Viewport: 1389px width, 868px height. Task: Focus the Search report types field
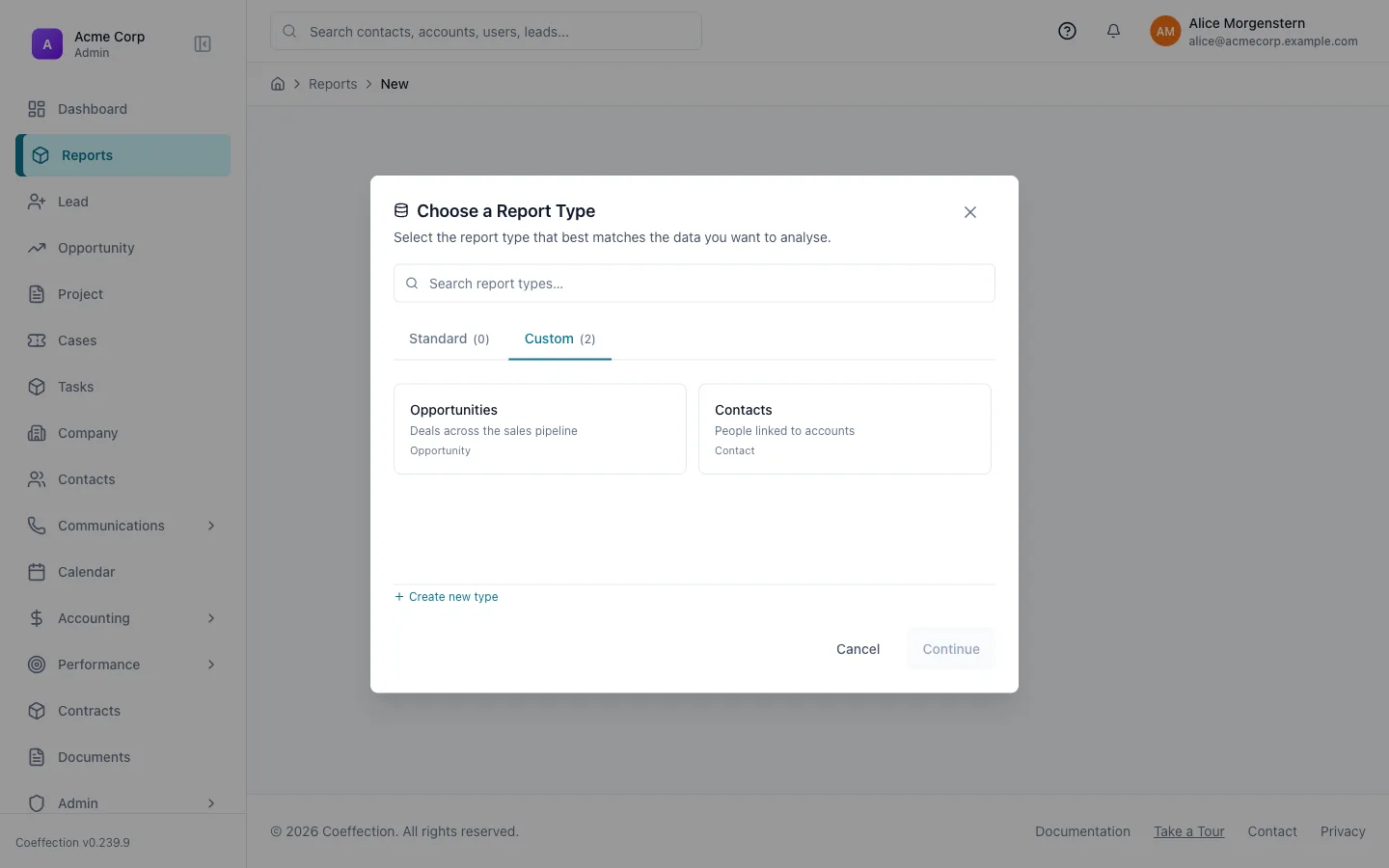pyautogui.click(x=694, y=284)
